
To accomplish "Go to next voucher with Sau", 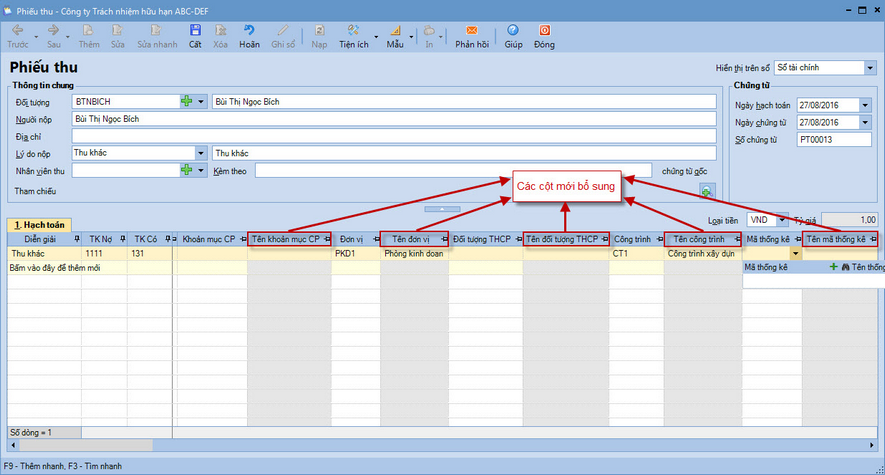I will point(53,30).
